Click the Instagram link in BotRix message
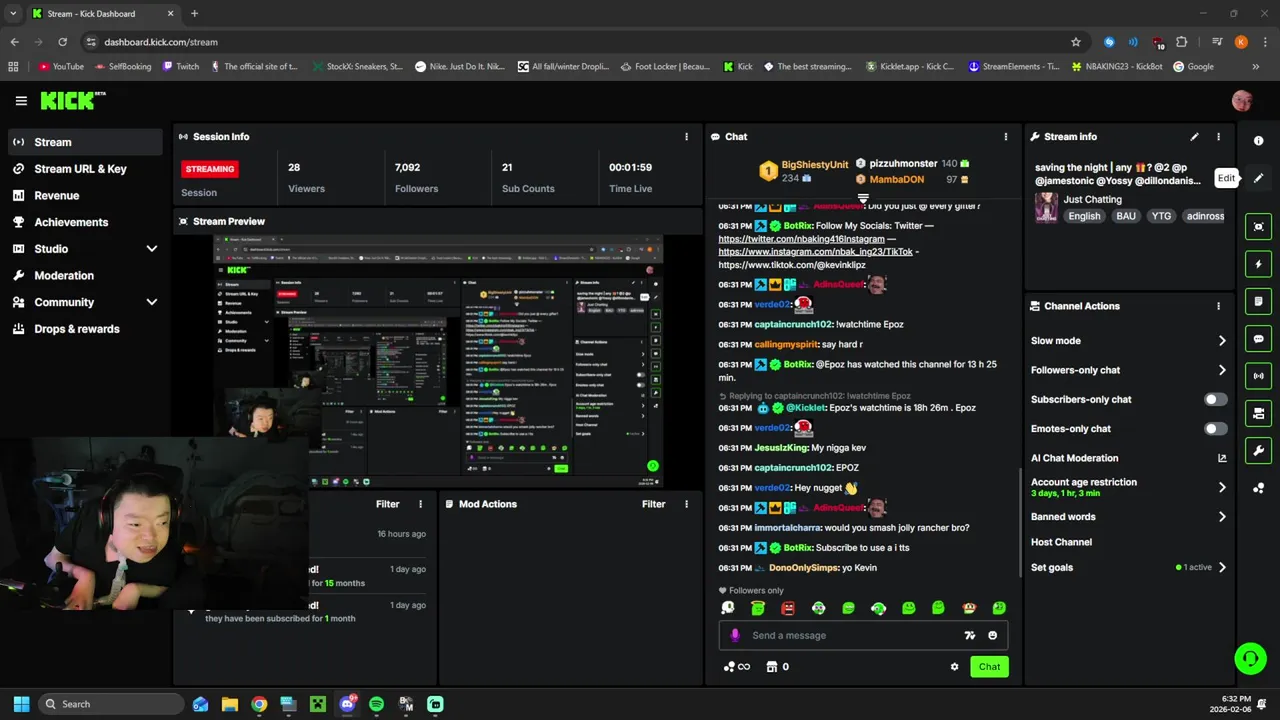1280x720 pixels. tap(815, 252)
